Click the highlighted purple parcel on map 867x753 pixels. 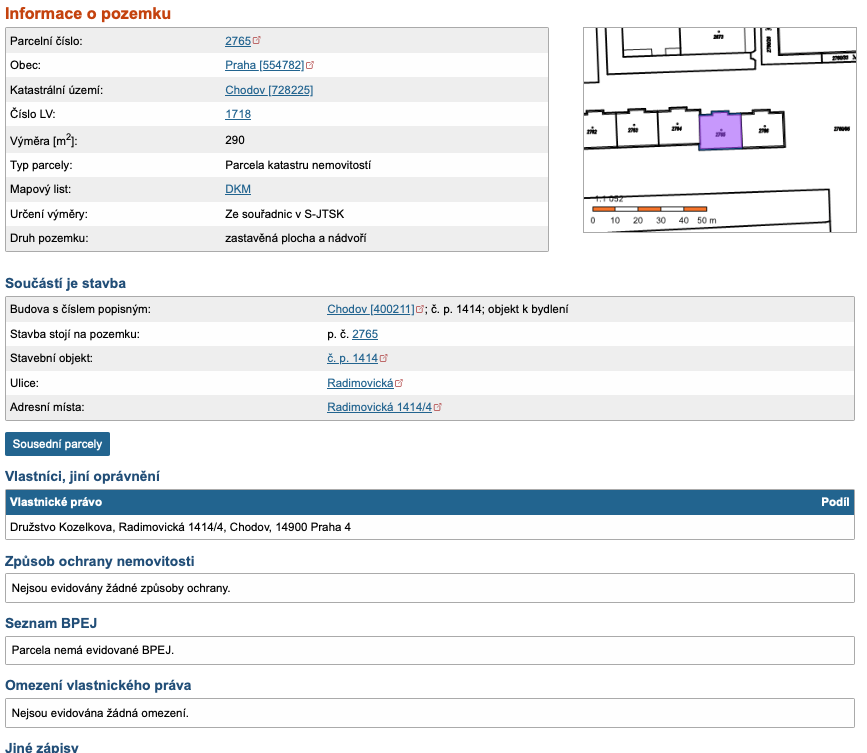pos(720,132)
